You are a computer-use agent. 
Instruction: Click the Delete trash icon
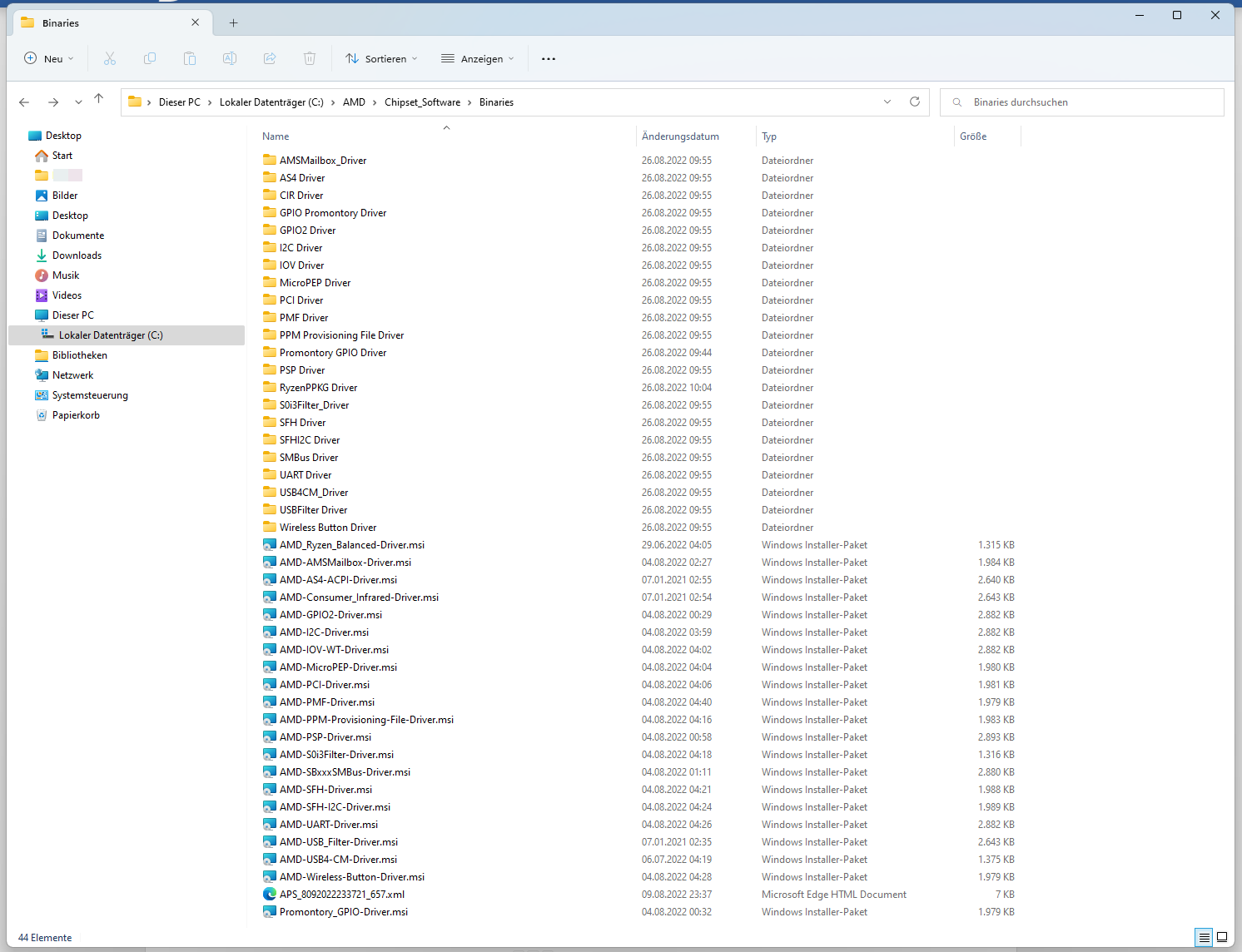pyautogui.click(x=310, y=58)
